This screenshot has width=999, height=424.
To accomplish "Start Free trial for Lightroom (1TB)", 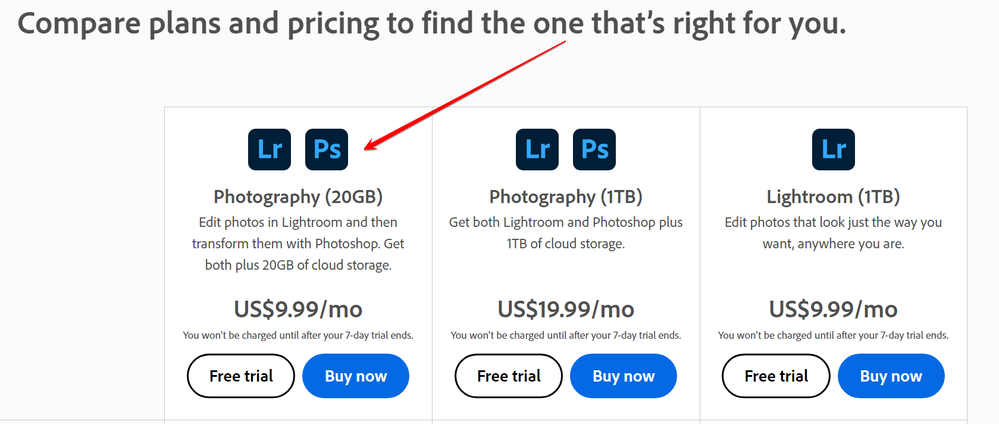I will coord(776,376).
